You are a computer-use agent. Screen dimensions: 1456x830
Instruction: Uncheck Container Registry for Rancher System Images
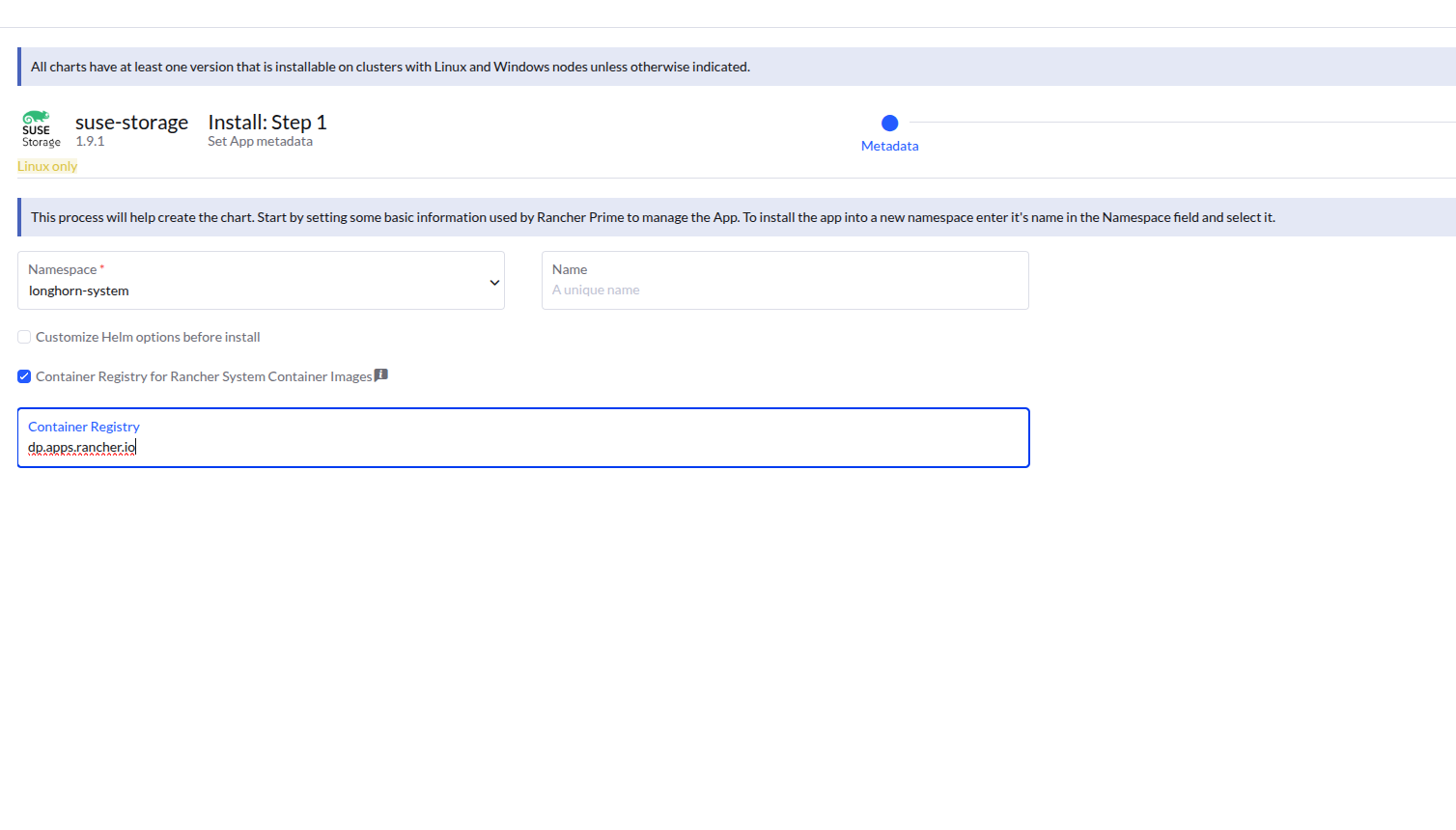click(24, 376)
